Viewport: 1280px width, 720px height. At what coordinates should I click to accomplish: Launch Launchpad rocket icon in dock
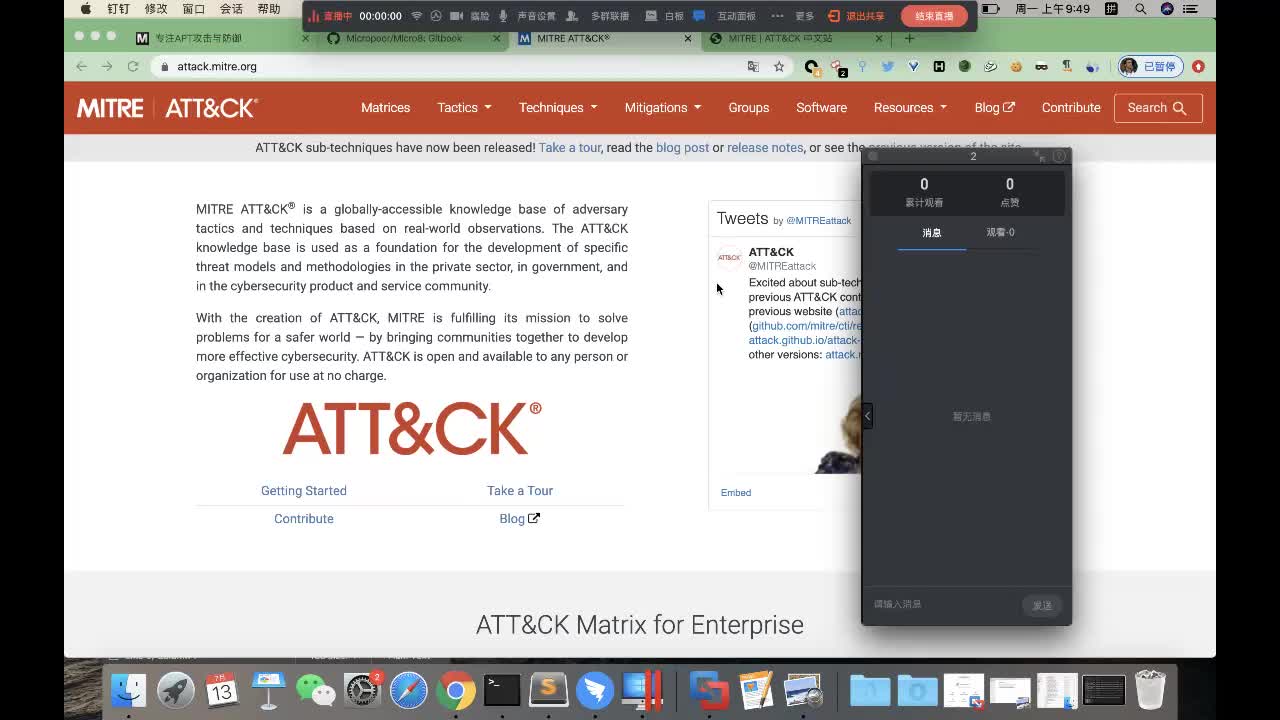point(175,690)
